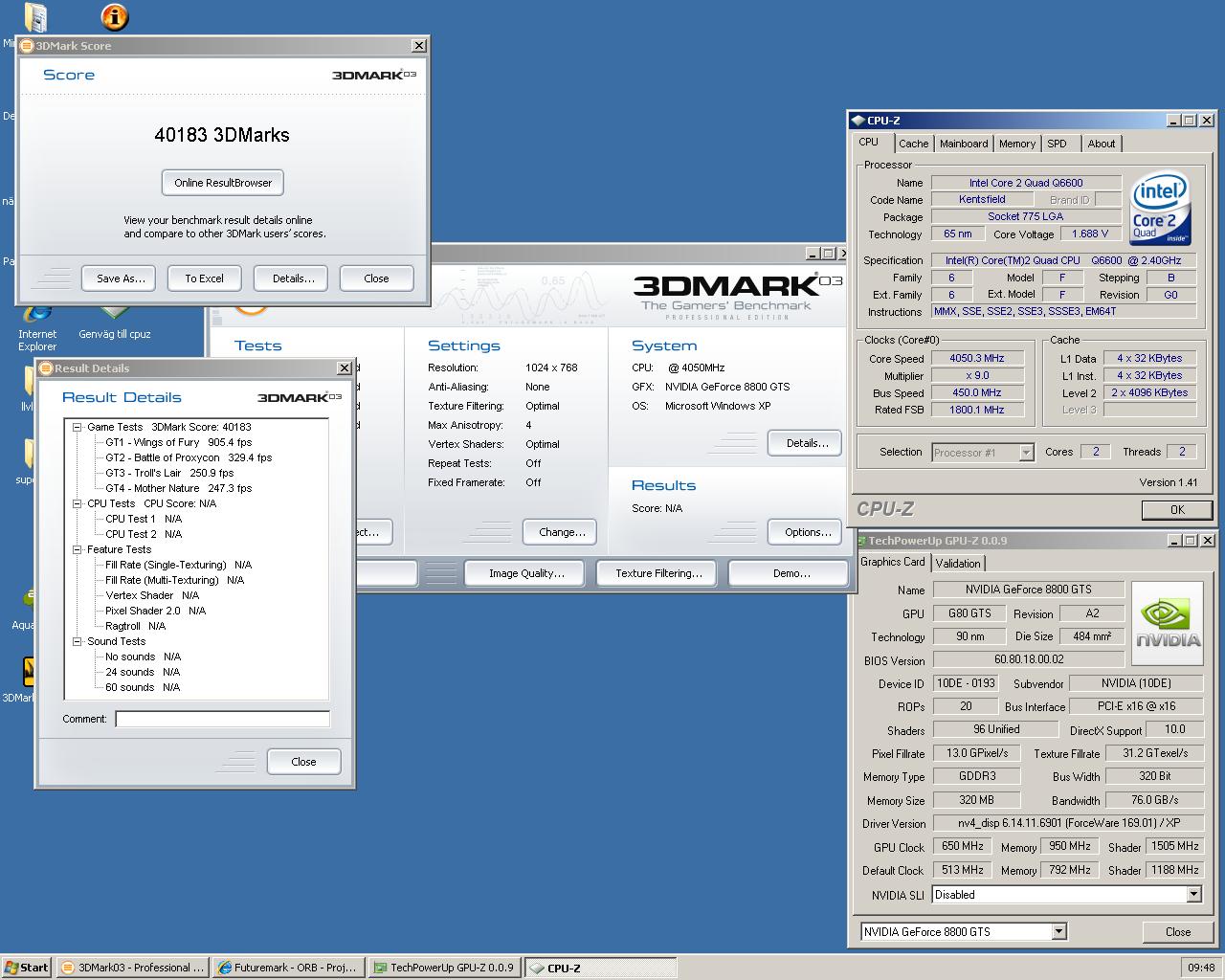Switch to Futuremark ORB taskbar button
Viewport: 1225px width, 980px height.
pos(288,968)
